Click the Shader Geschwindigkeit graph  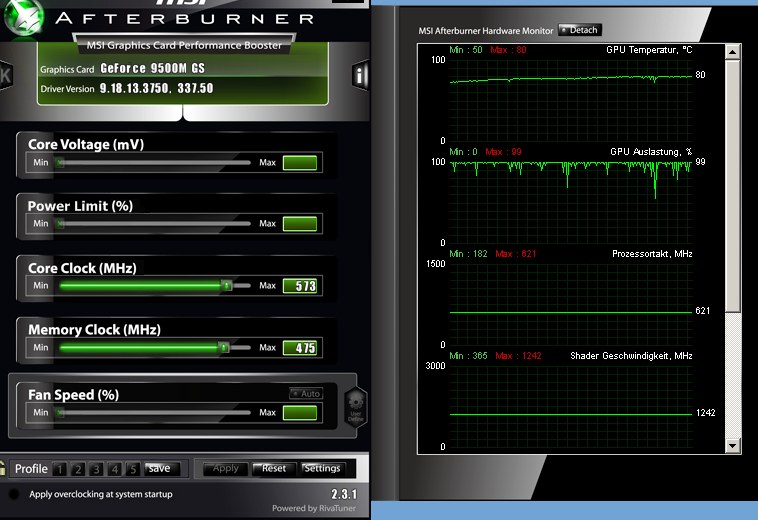(571, 406)
